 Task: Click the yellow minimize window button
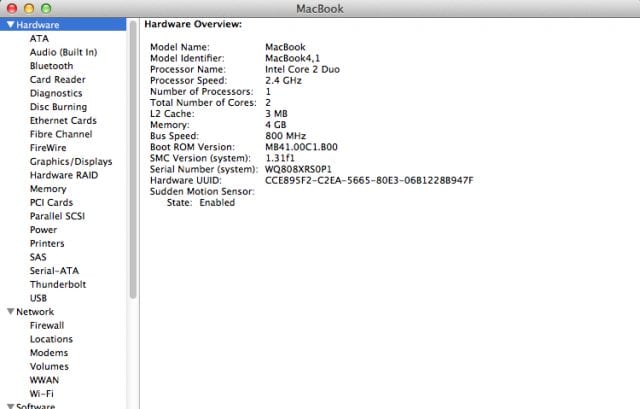[28, 8]
